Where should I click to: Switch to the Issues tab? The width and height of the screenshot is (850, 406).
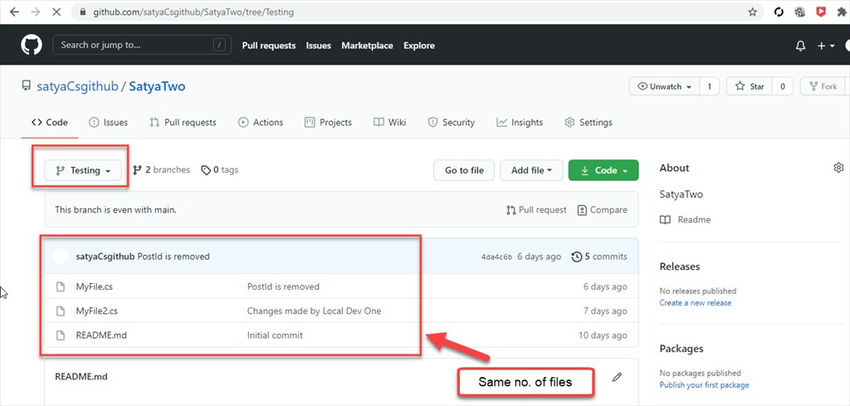point(108,122)
